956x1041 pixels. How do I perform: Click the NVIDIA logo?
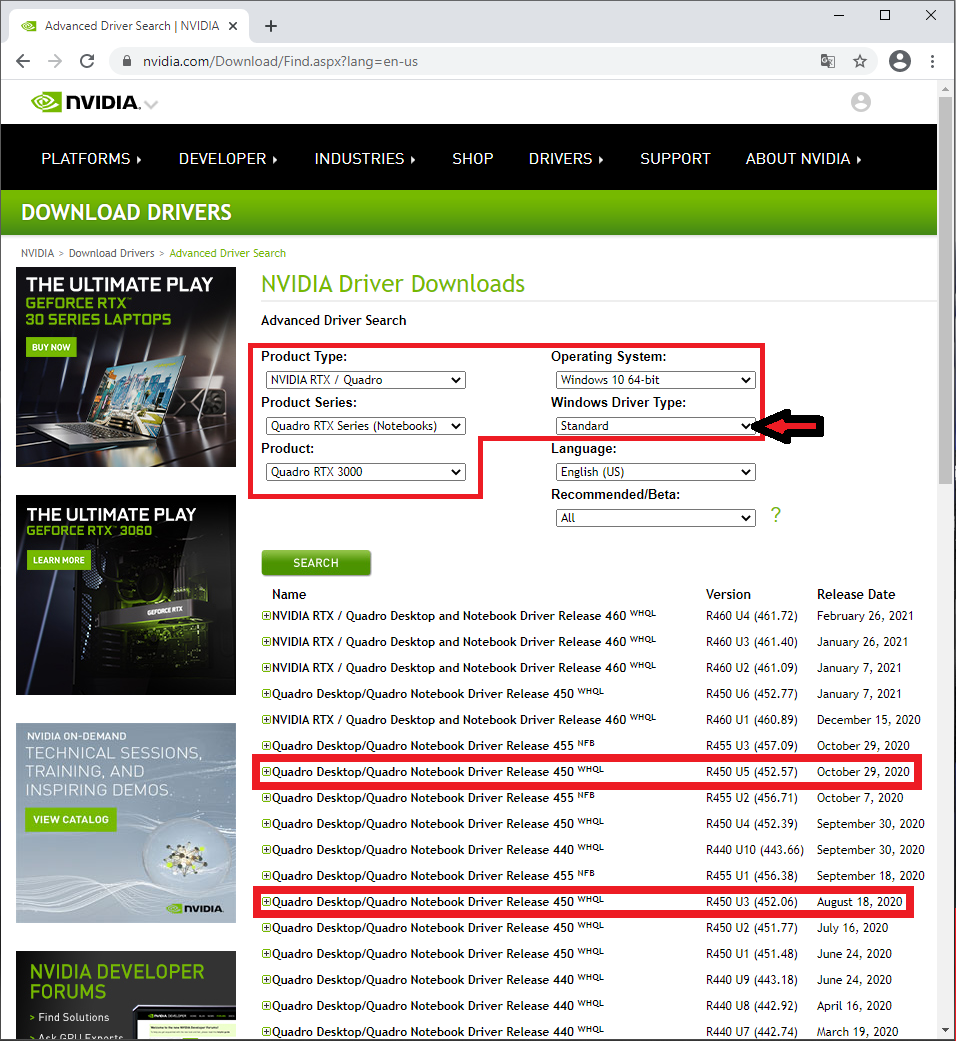pyautogui.click(x=86, y=102)
